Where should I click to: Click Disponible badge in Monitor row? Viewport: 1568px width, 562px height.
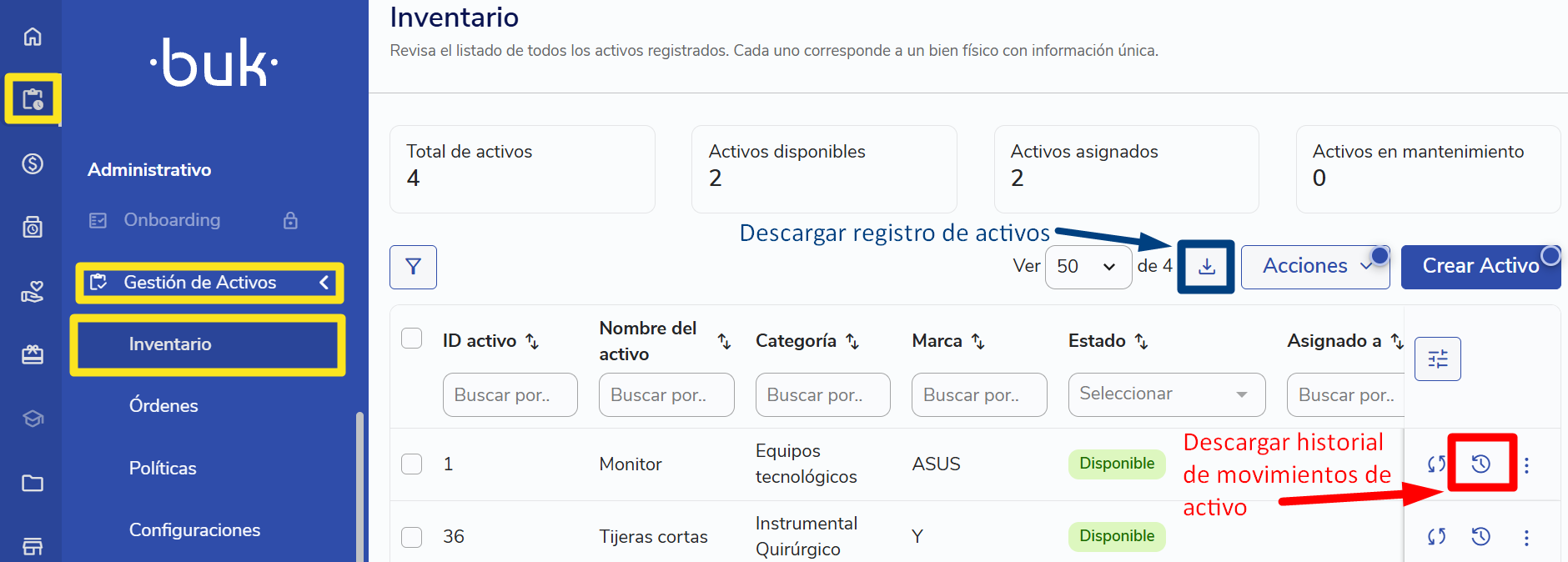point(1117,464)
